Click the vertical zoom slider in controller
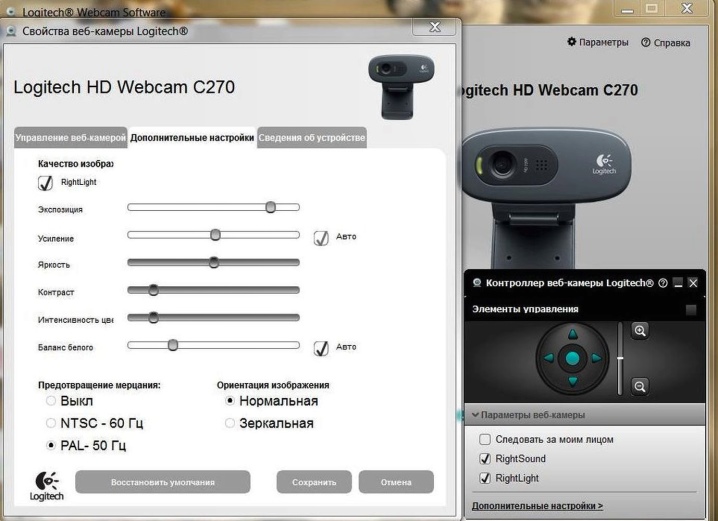718x521 pixels. click(620, 358)
